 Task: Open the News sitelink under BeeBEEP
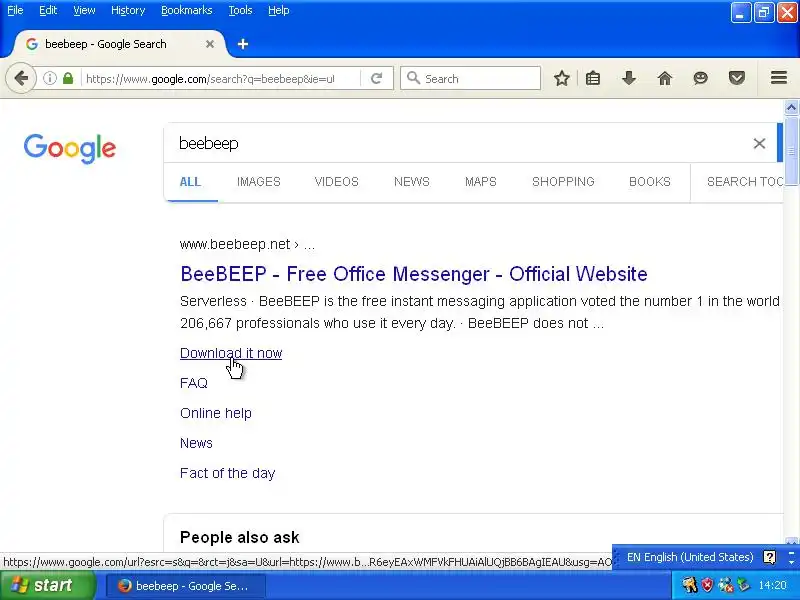click(x=196, y=443)
